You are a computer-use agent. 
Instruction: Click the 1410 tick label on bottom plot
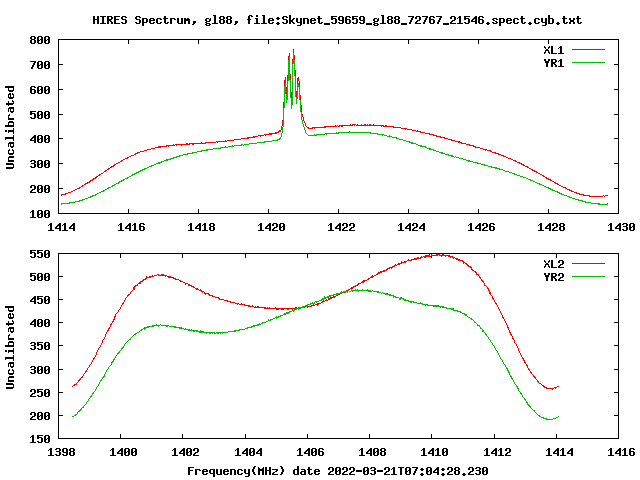click(x=435, y=452)
